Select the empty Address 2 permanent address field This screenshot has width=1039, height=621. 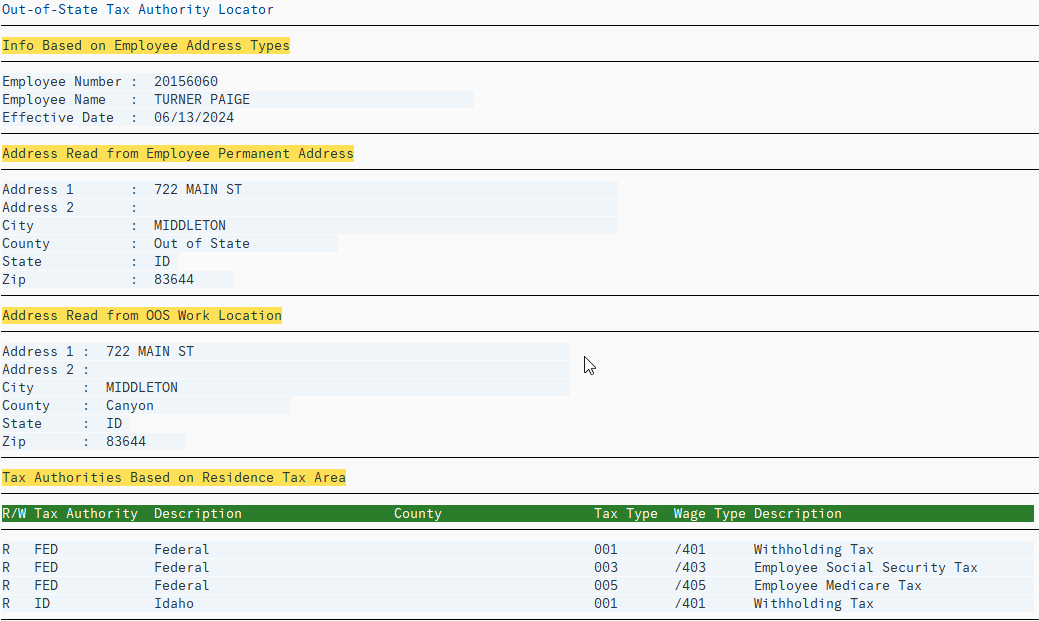300,207
